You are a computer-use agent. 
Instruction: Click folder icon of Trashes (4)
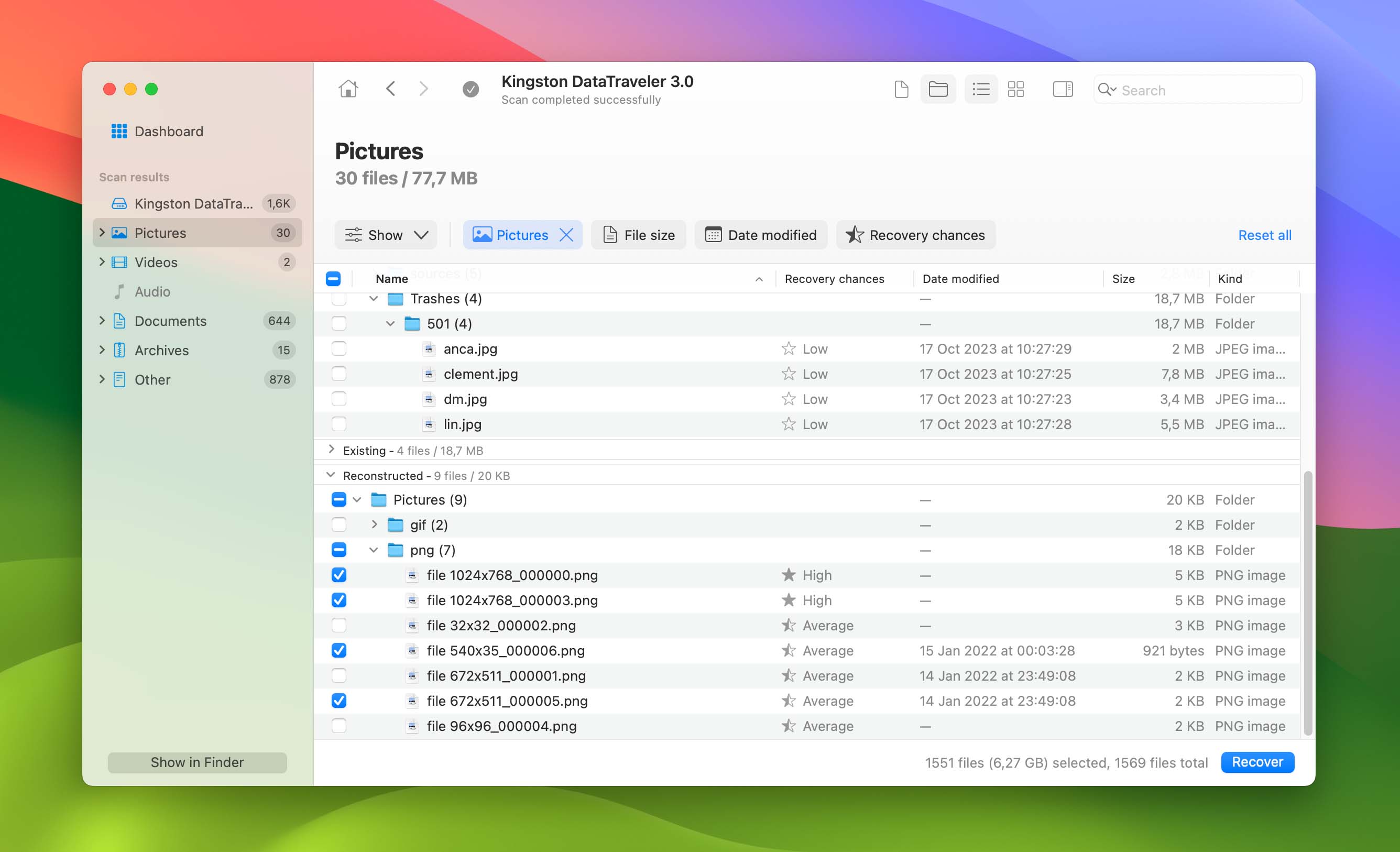[396, 299]
